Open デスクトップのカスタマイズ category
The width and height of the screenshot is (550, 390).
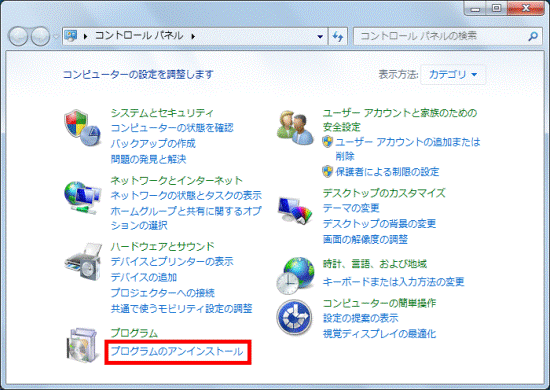tap(384, 193)
